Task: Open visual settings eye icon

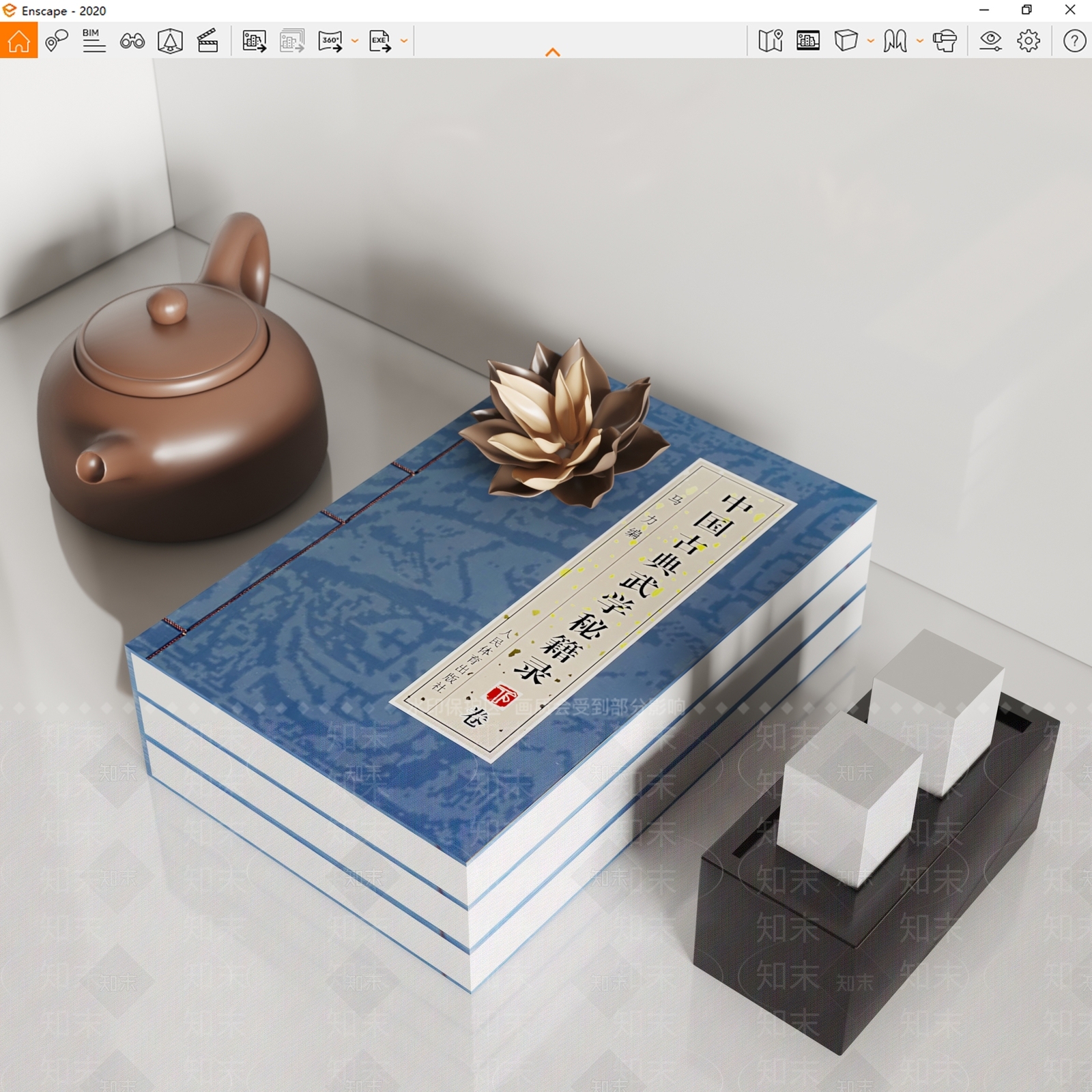Action: (990, 41)
